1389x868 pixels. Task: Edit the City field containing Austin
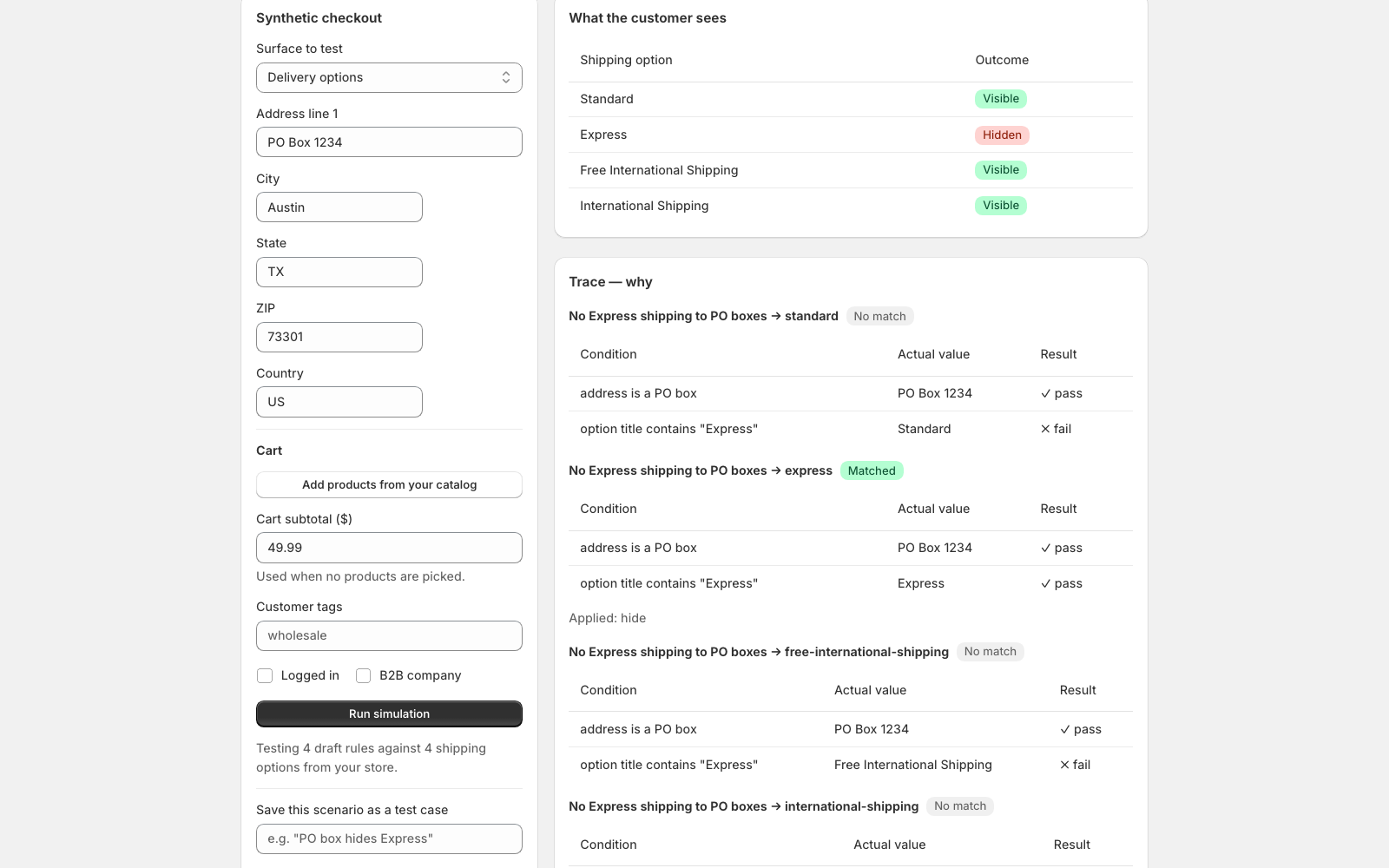tap(339, 207)
